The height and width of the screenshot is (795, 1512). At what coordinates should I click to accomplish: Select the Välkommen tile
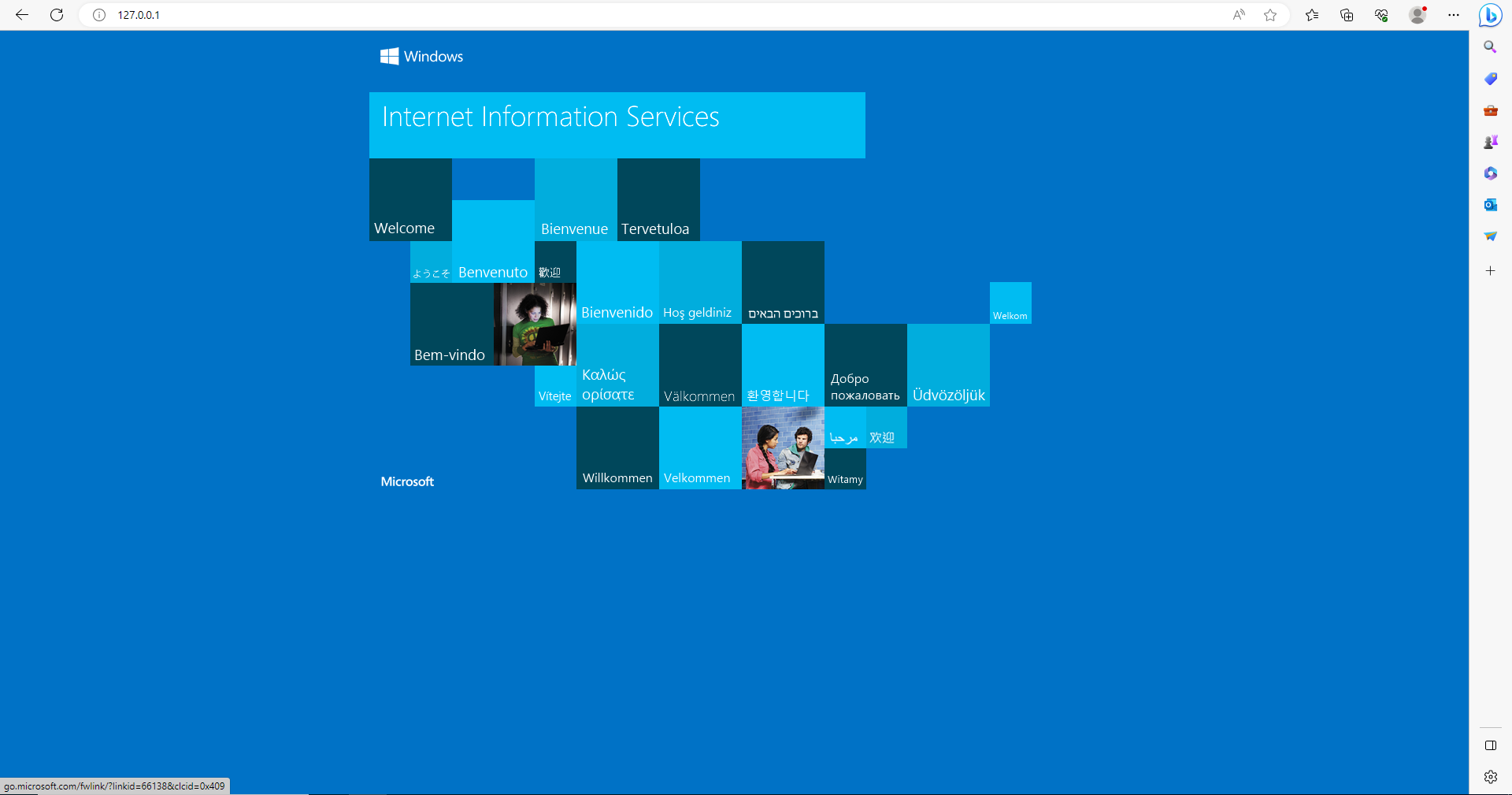coord(700,365)
